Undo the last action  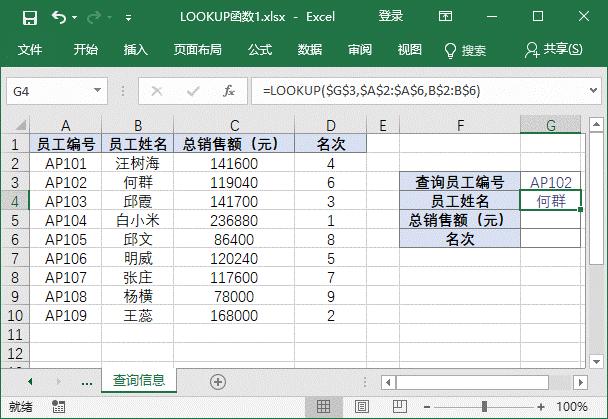pyautogui.click(x=59, y=17)
